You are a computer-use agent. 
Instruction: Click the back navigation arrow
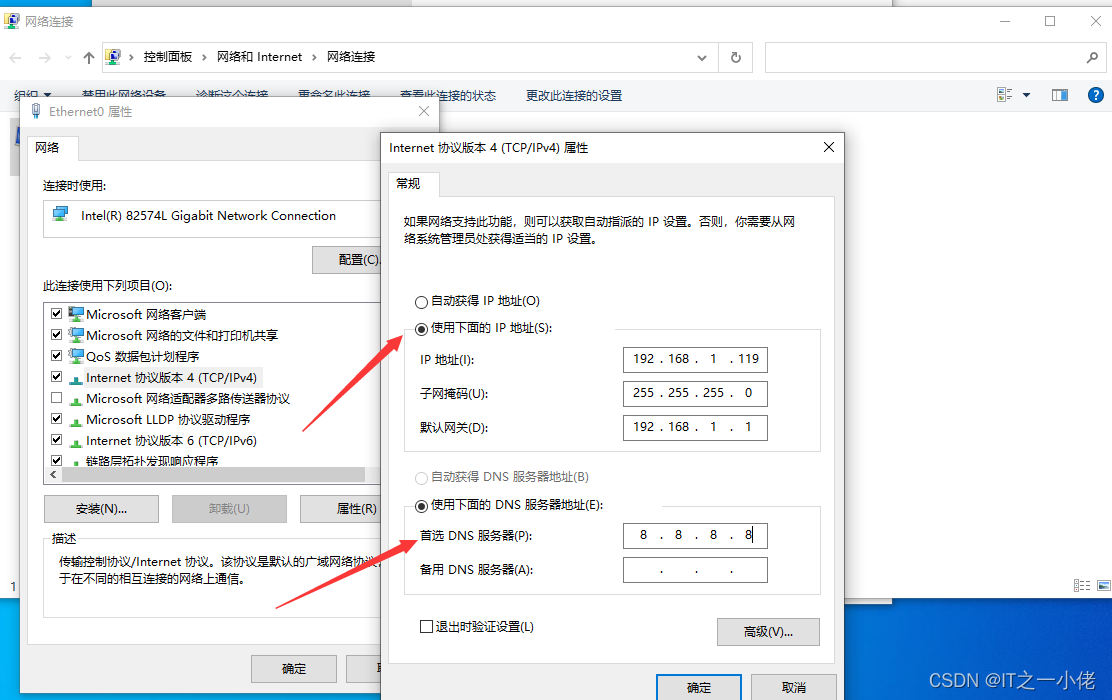coord(16,57)
